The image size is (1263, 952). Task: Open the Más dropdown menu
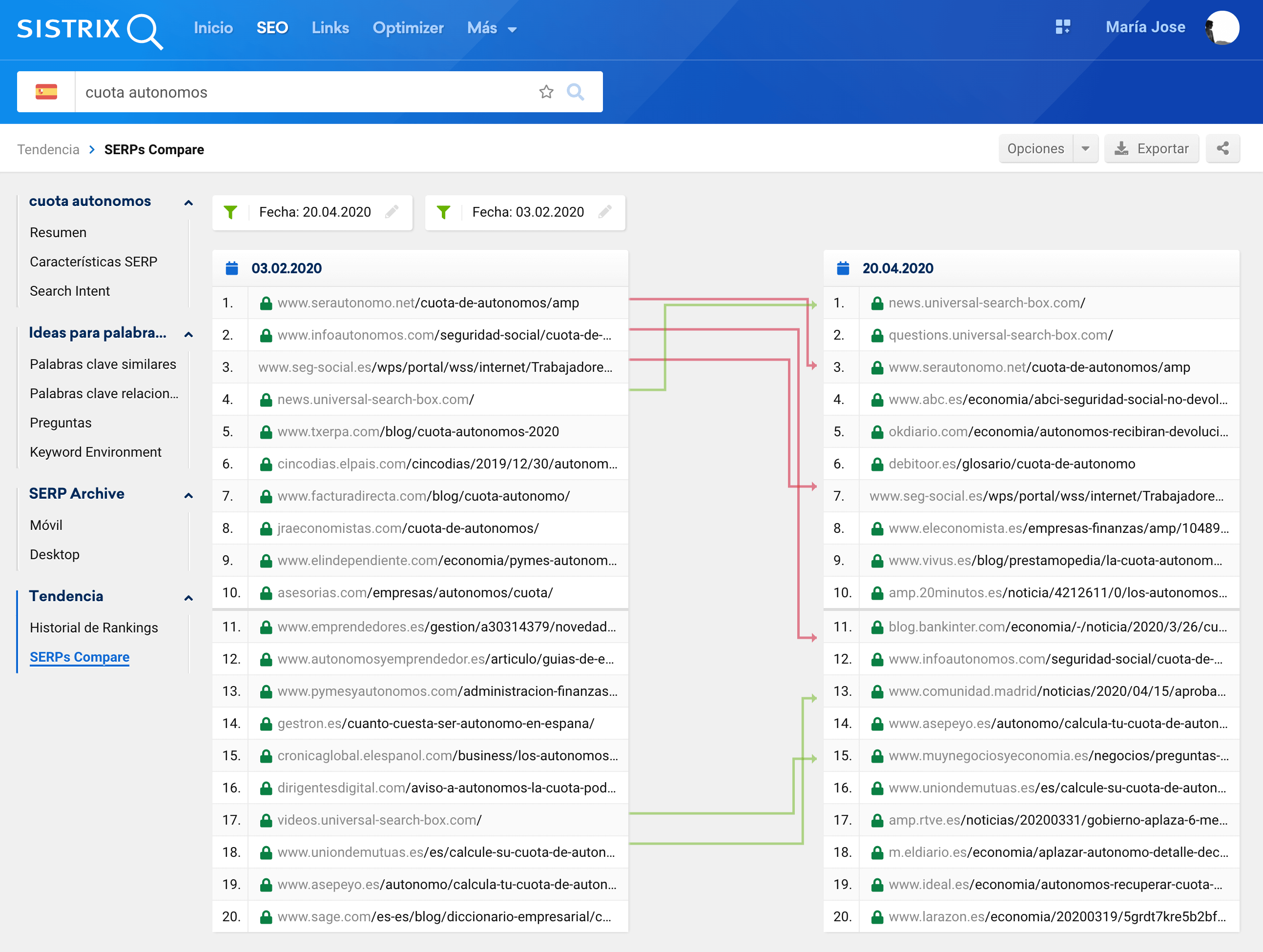pyautogui.click(x=492, y=28)
